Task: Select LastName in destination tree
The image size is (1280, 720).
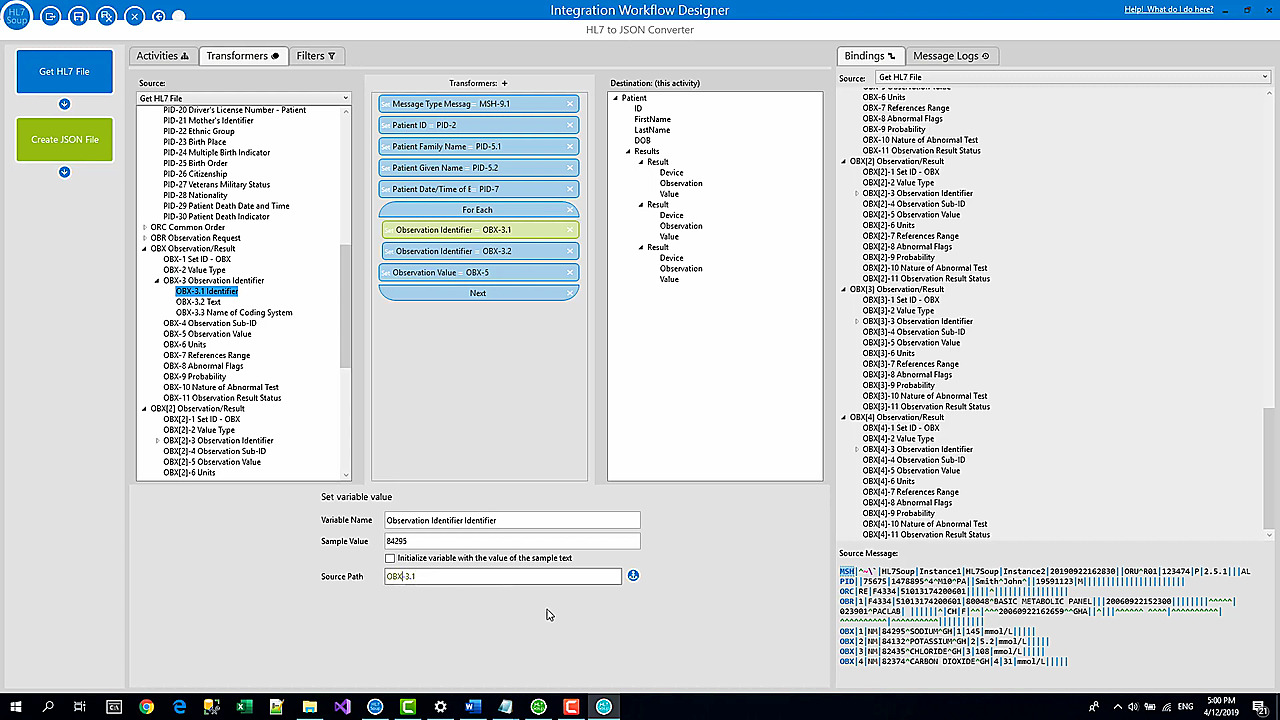Action: [652, 130]
